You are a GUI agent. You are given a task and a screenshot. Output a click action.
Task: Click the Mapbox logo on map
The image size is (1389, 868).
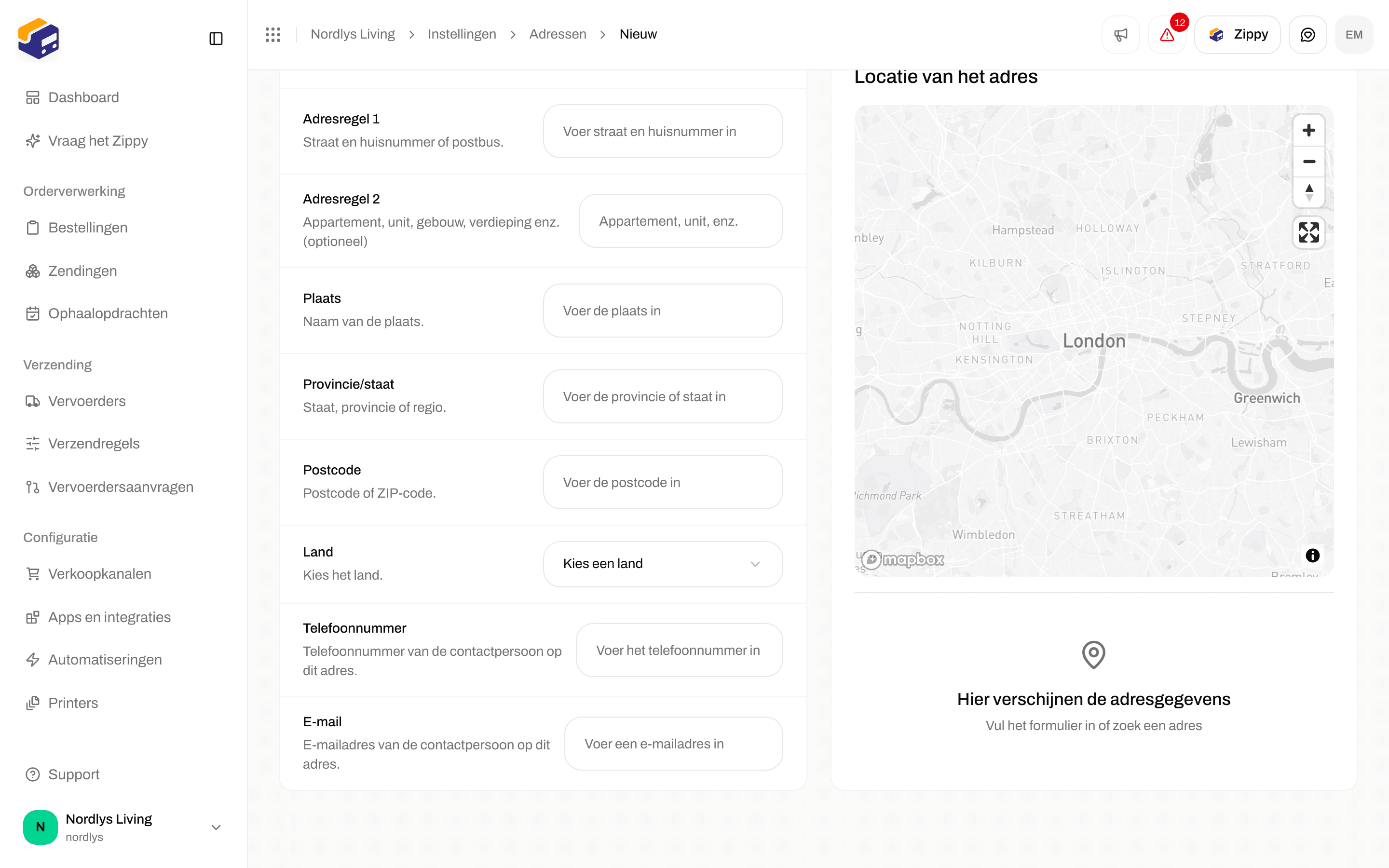(903, 559)
